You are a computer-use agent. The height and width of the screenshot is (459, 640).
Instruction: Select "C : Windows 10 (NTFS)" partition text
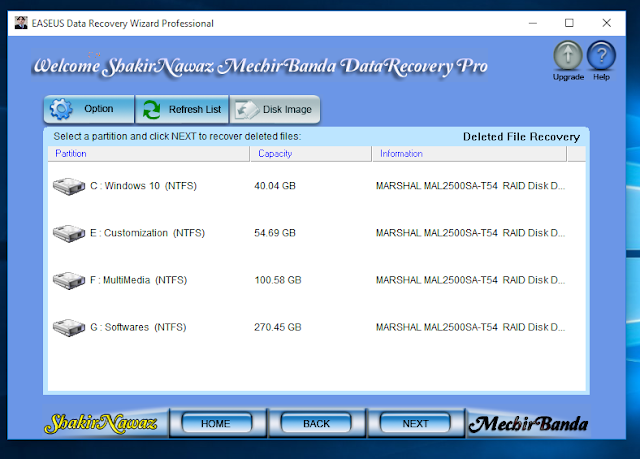(x=143, y=186)
